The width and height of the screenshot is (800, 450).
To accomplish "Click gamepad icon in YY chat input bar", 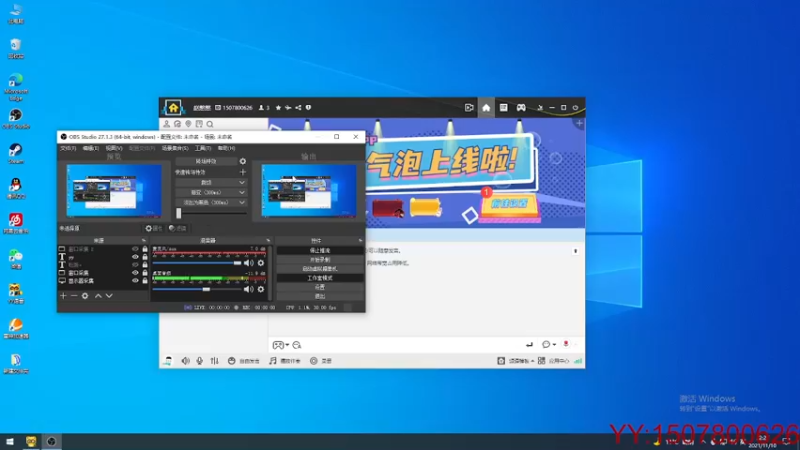I will point(278,345).
